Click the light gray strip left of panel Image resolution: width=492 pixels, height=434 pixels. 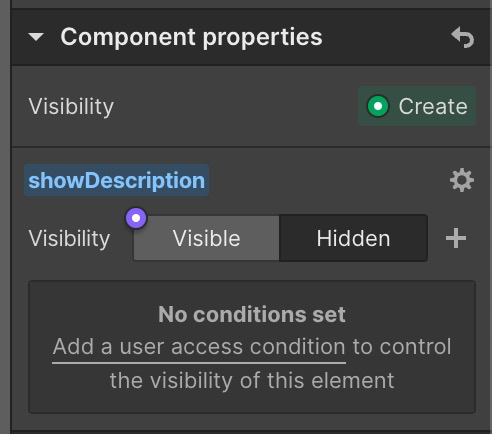pos(5,217)
